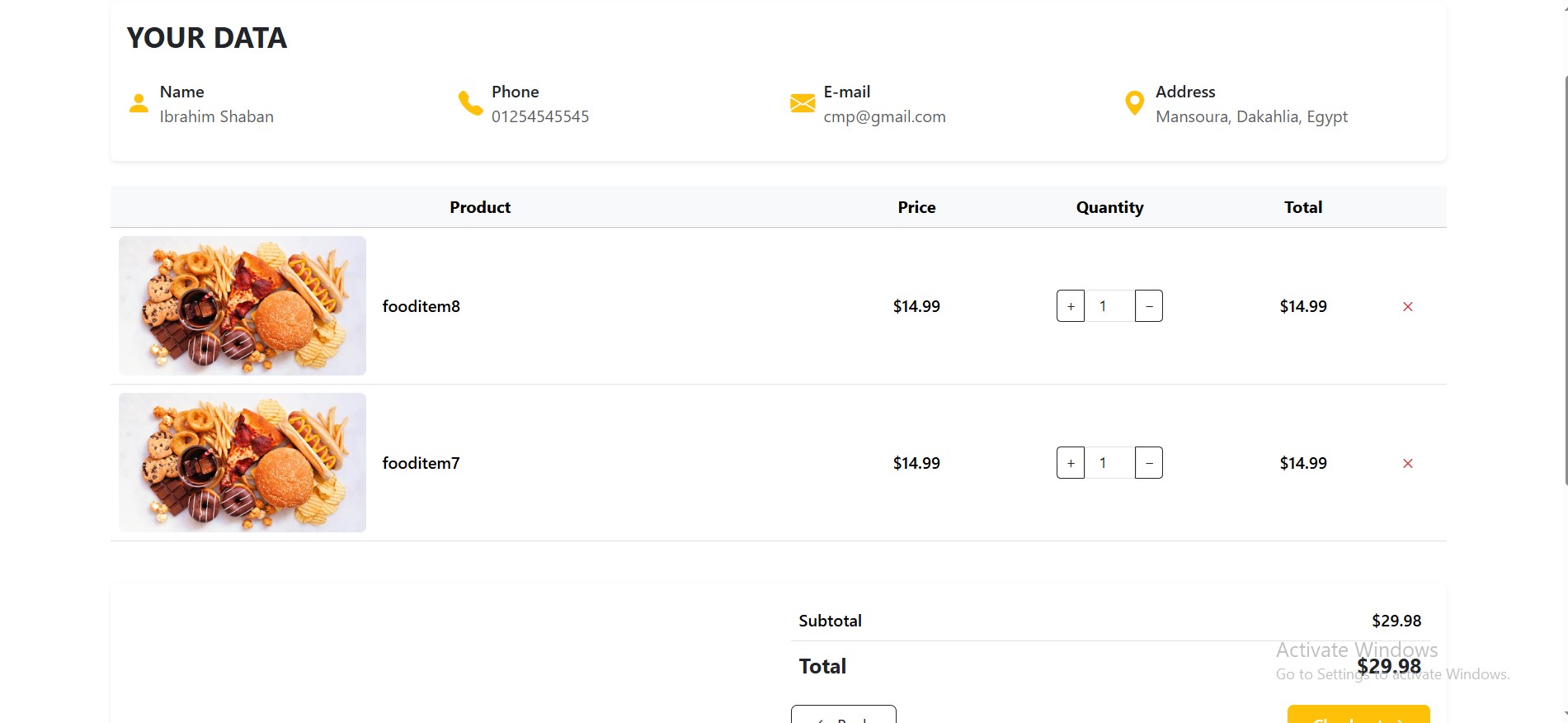Screen dimensions: 1568x723
Task: Decrease fooditem8 quantity with minus button
Action: click(x=1148, y=306)
